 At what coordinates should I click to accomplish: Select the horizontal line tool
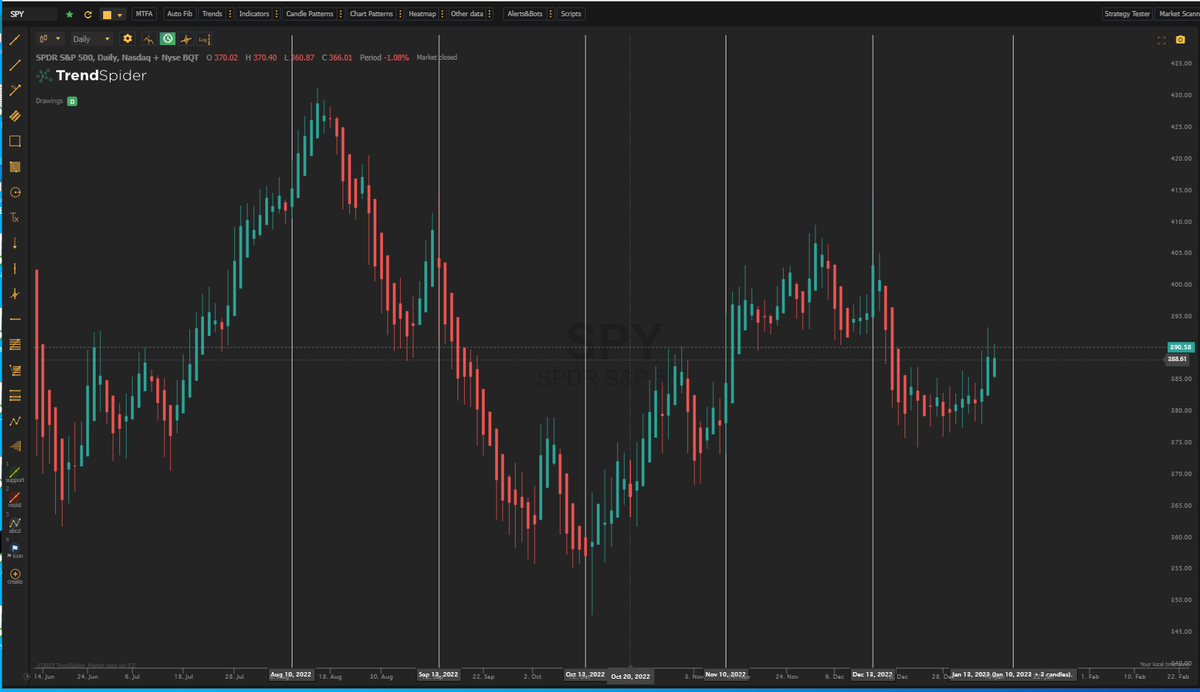pyautogui.click(x=15, y=319)
